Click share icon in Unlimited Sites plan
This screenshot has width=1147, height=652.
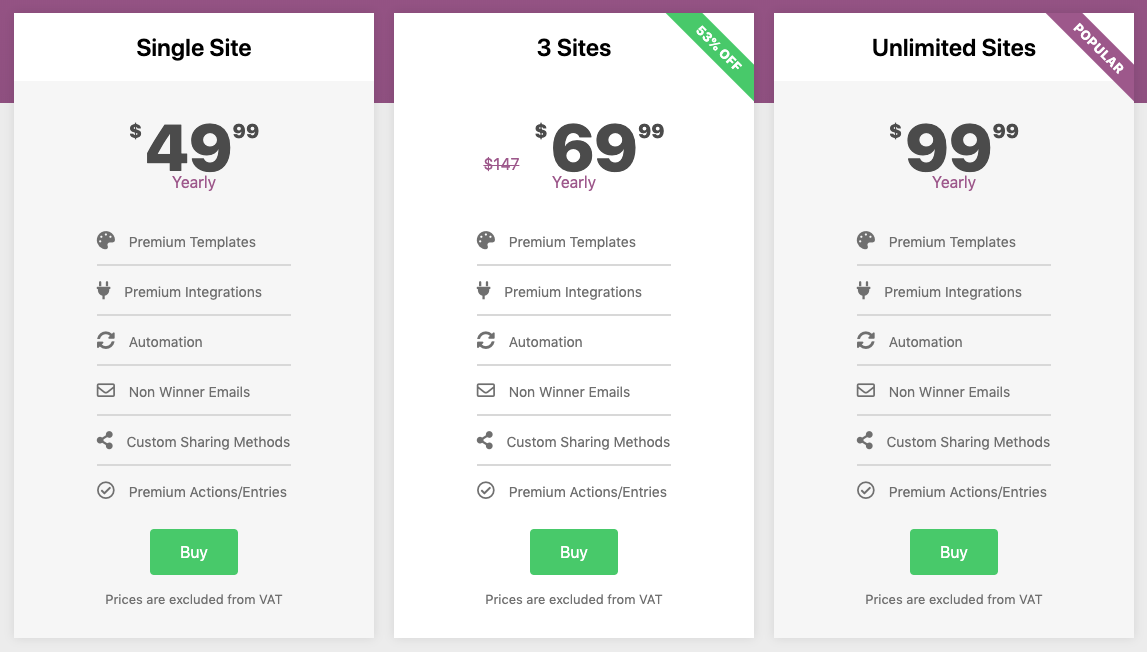coord(865,441)
